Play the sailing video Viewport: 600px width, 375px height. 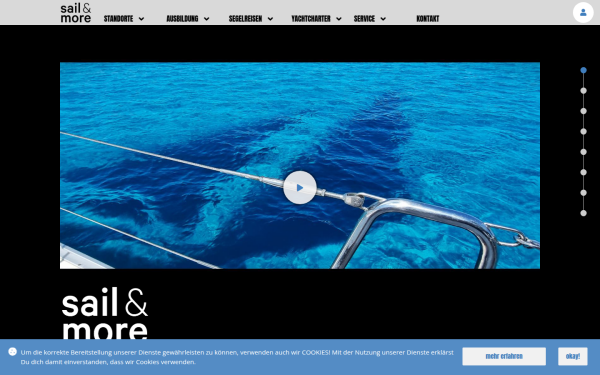pos(300,188)
